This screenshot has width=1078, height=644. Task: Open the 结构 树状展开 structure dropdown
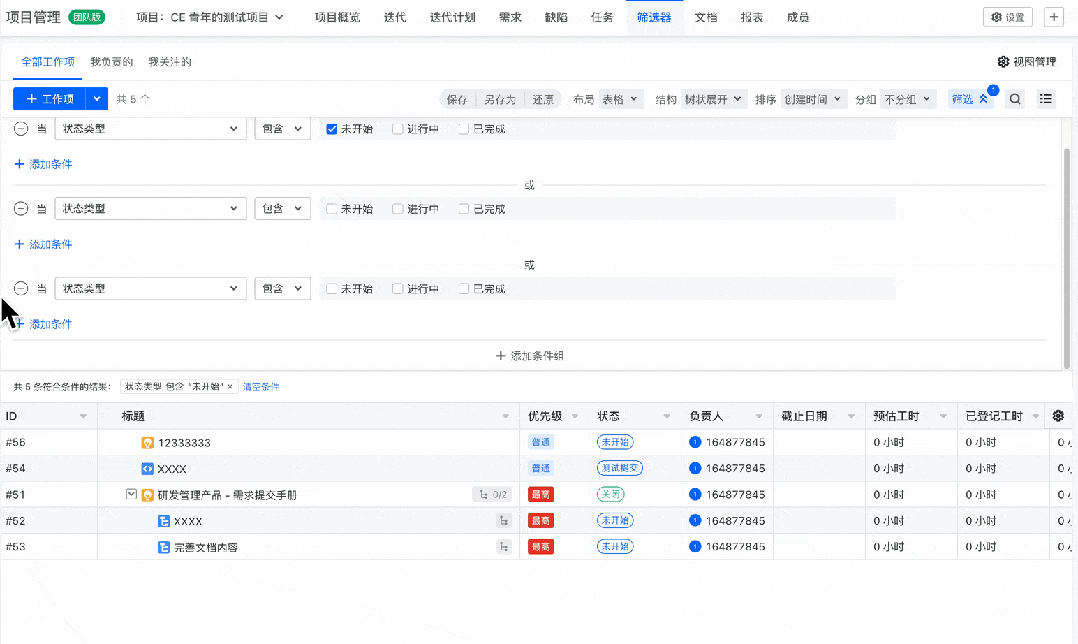713,99
